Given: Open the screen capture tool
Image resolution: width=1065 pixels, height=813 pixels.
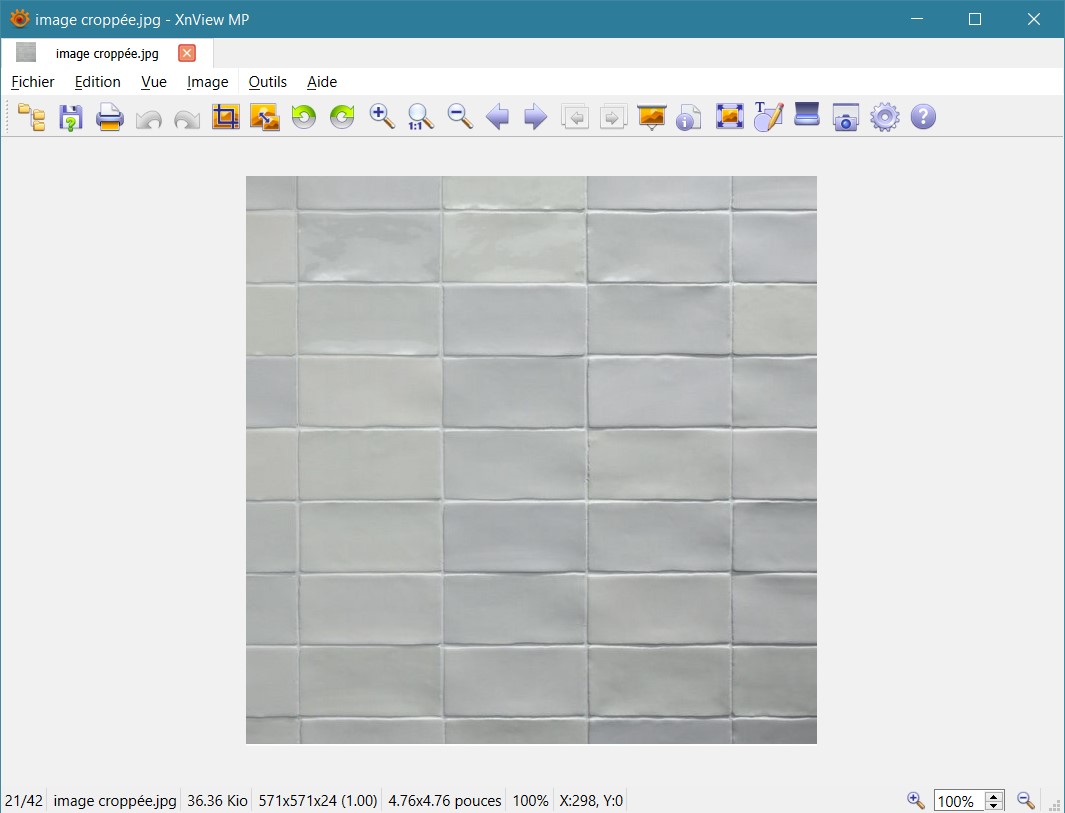Looking at the screenshot, I should point(846,118).
